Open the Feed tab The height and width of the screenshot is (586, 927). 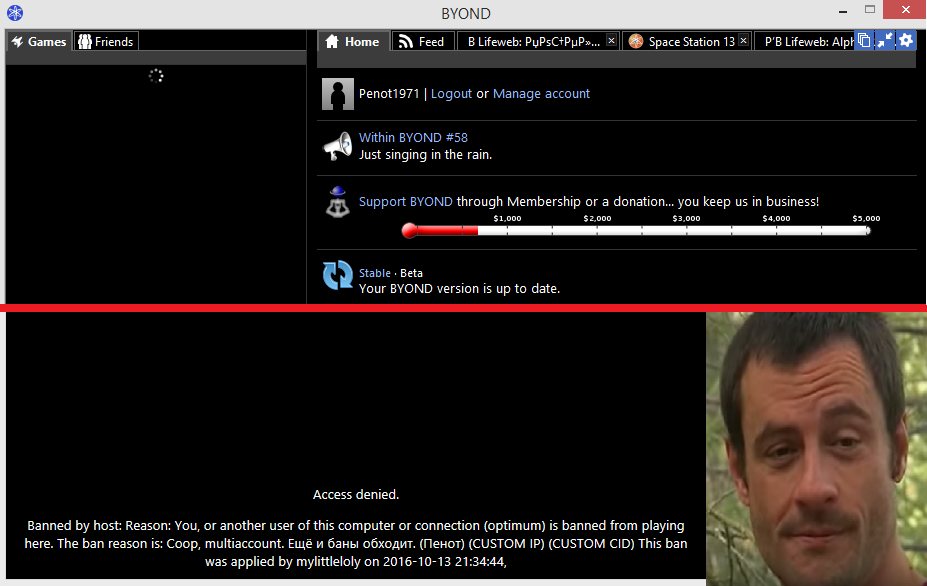pos(423,41)
